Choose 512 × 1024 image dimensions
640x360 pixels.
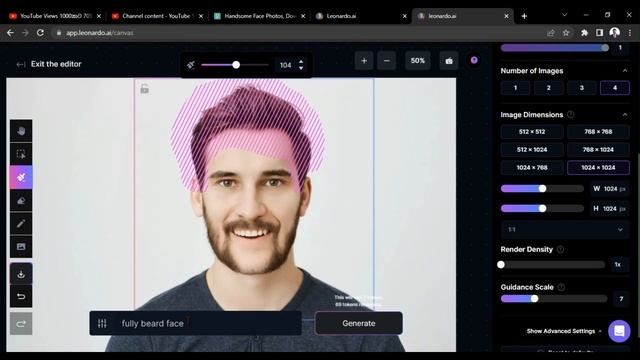(532, 150)
